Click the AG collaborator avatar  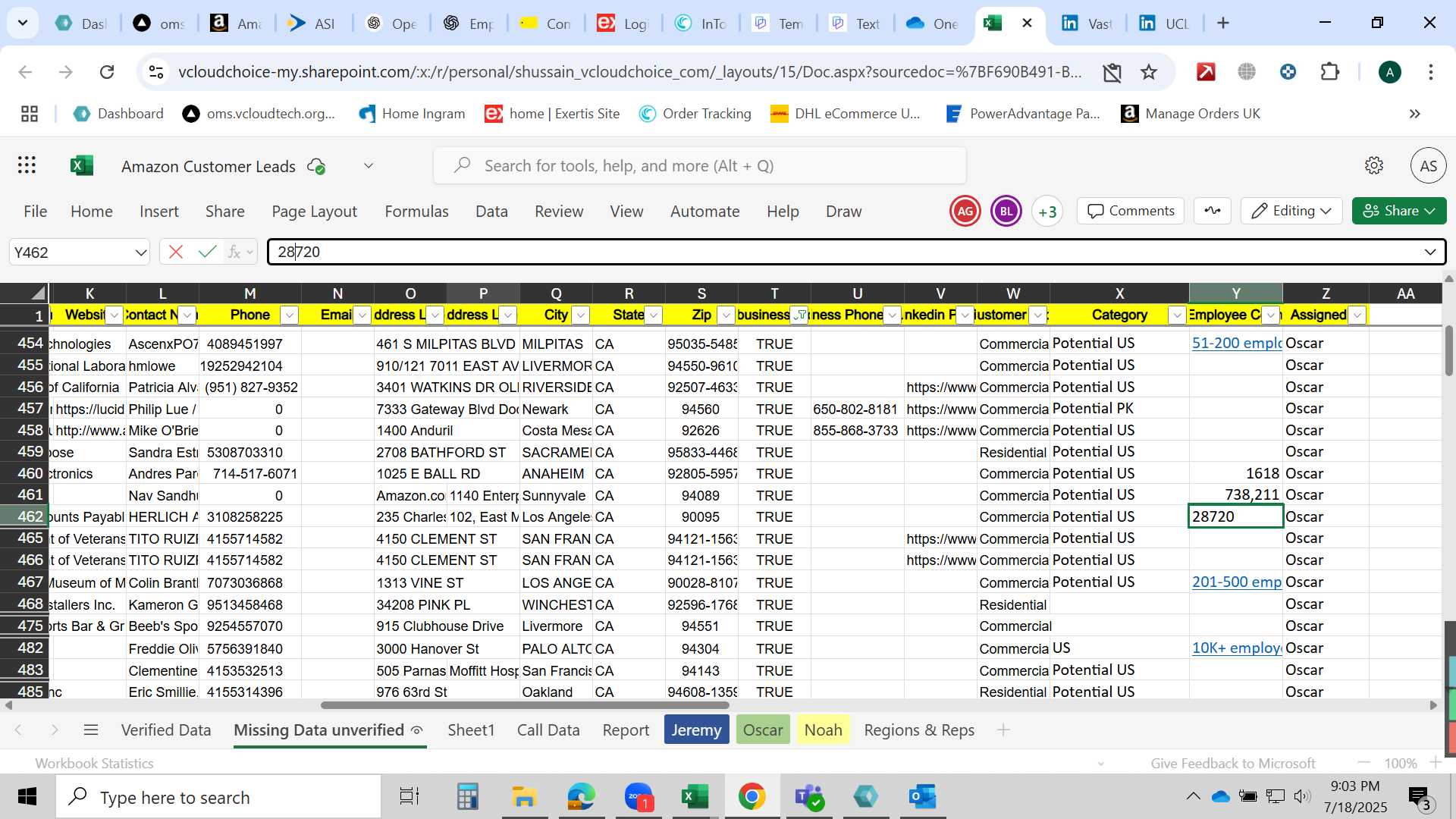click(x=965, y=212)
